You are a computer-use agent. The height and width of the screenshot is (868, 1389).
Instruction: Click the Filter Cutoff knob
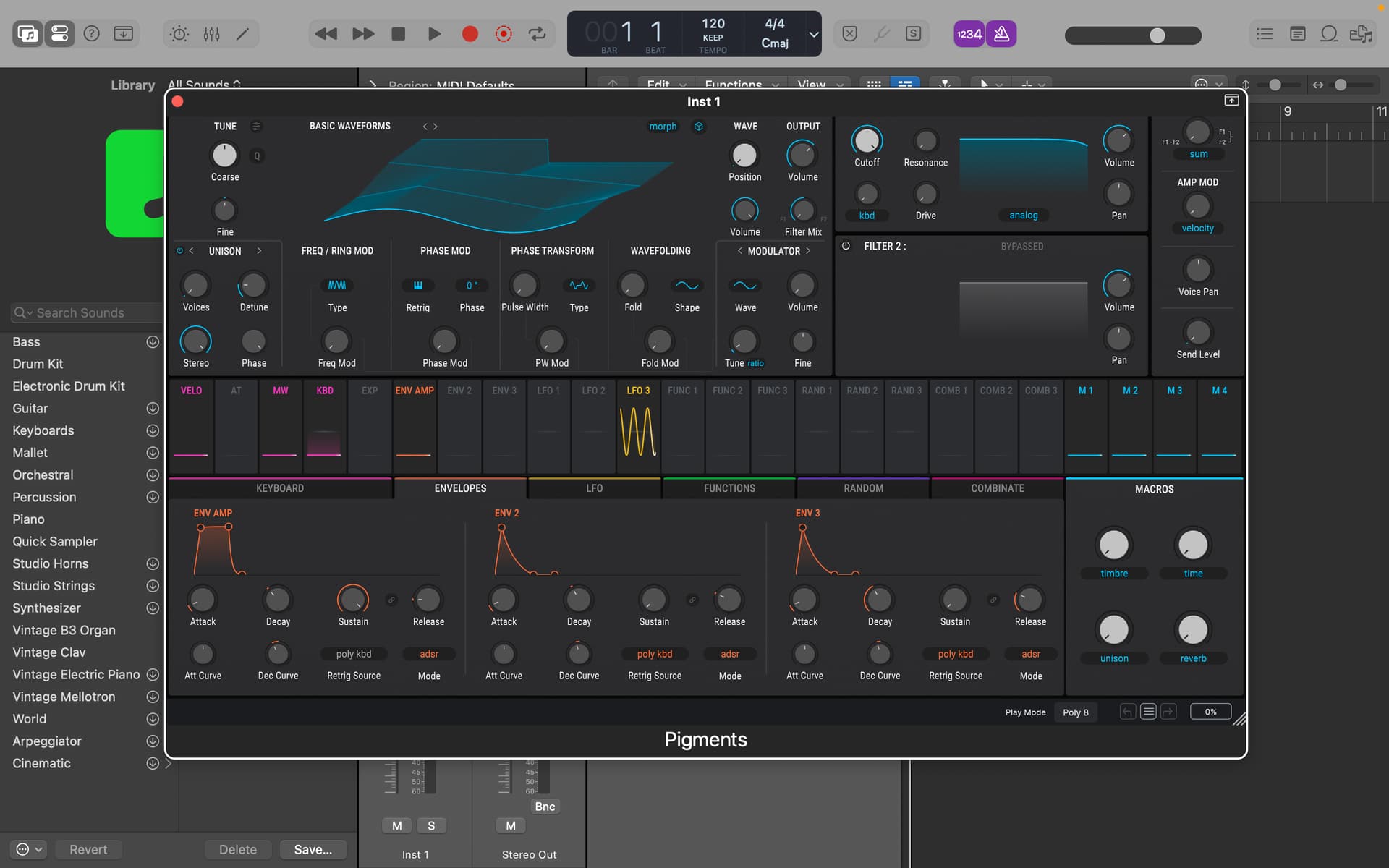pyautogui.click(x=867, y=141)
